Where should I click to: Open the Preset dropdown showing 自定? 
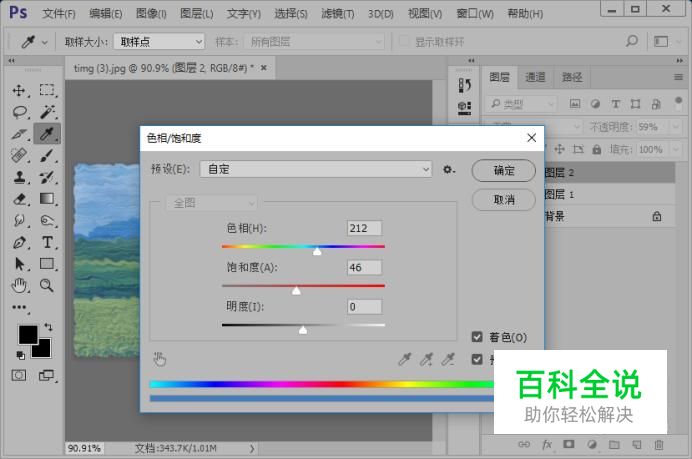pyautogui.click(x=316, y=169)
